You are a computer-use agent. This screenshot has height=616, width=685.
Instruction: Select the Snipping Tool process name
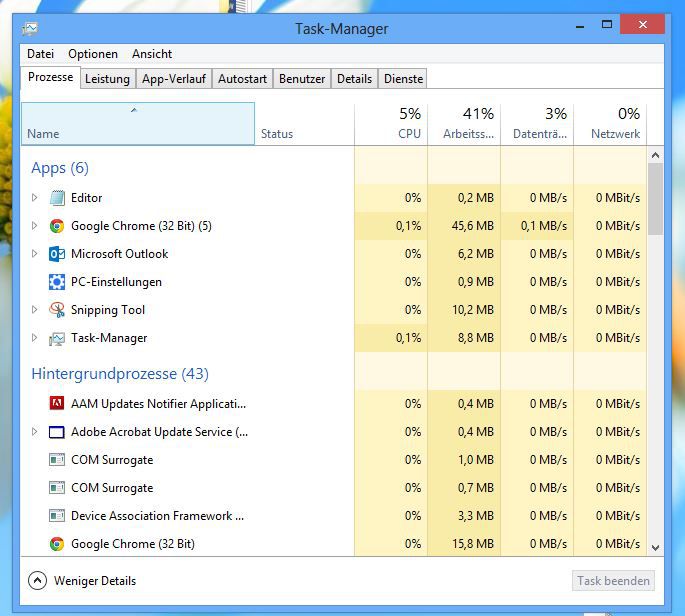[107, 310]
